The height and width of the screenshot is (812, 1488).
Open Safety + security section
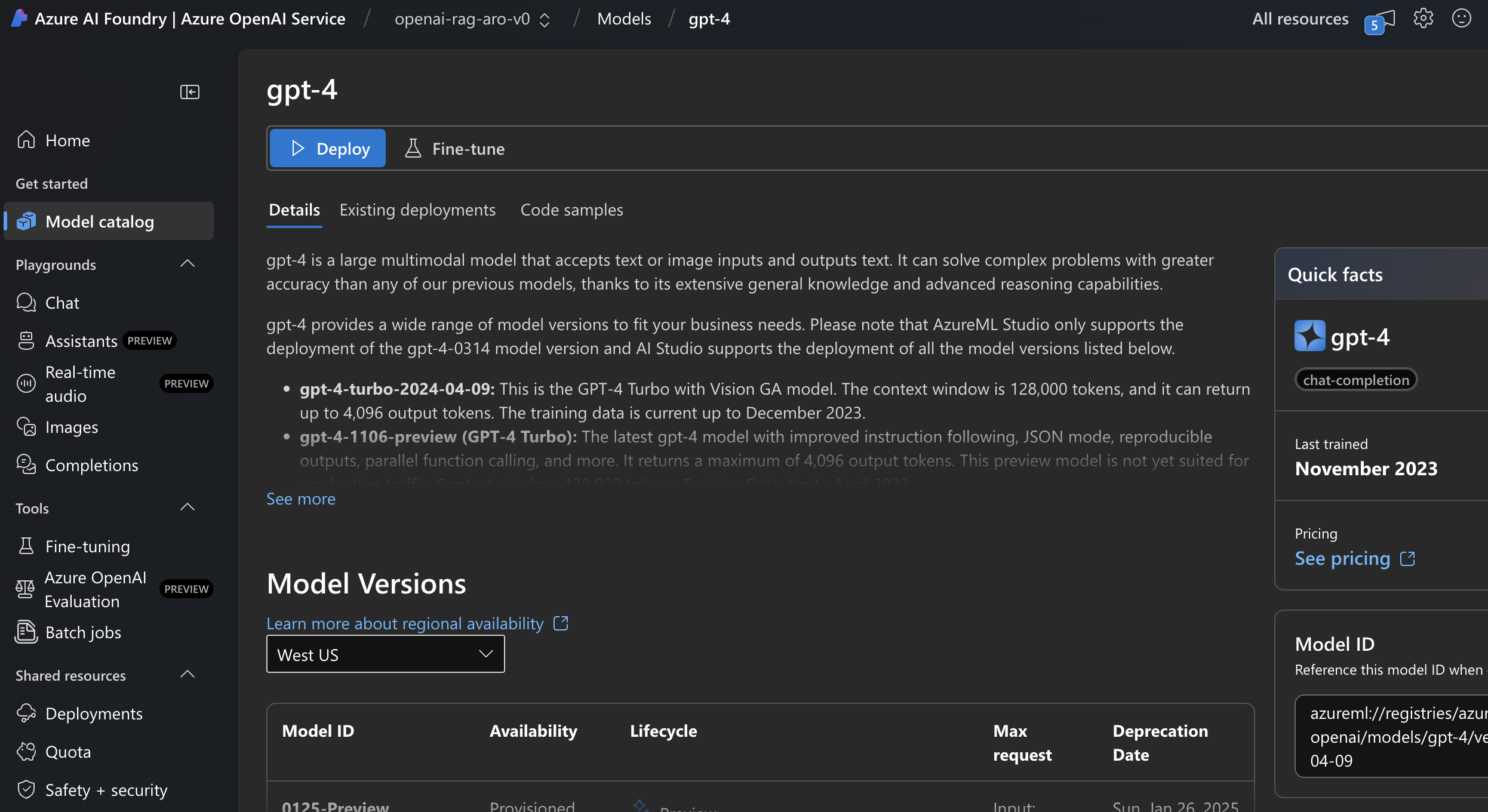pyautogui.click(x=106, y=790)
